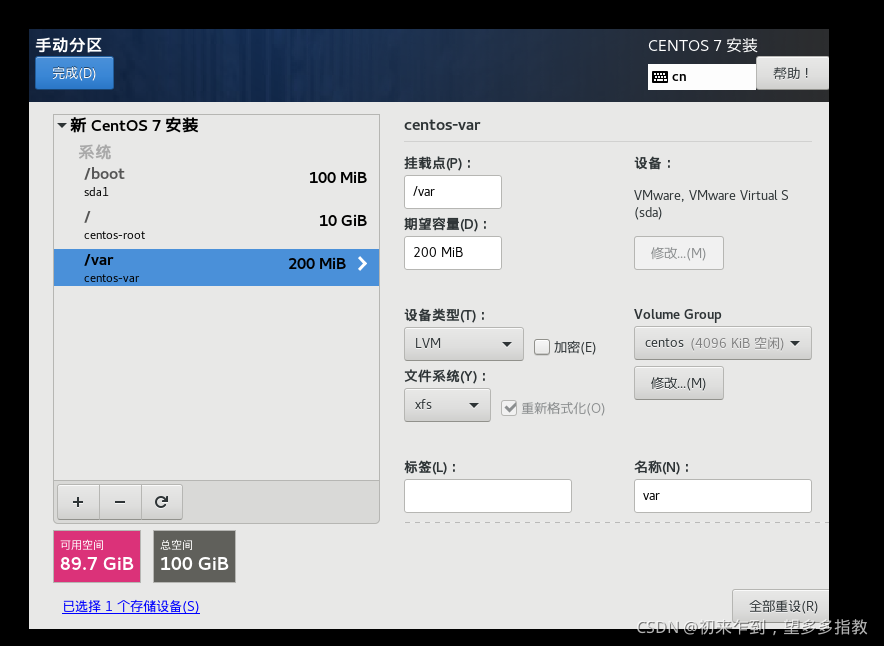Click the centos-var heading text

tap(442, 125)
